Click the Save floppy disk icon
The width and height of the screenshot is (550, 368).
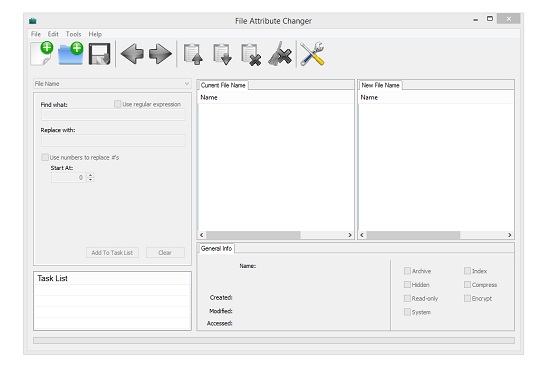100,54
